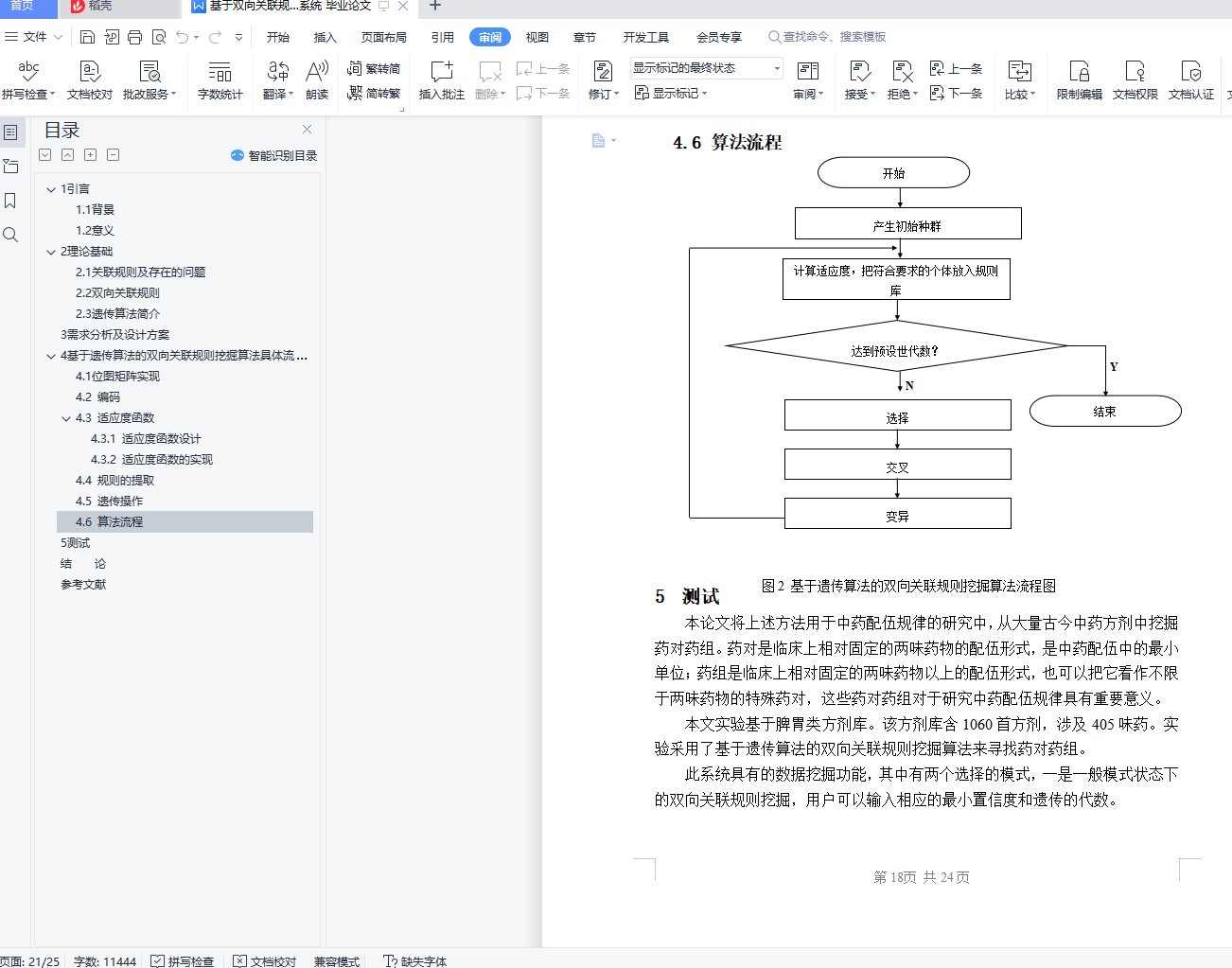Switch to the 开始 ribbon tab

(278, 37)
